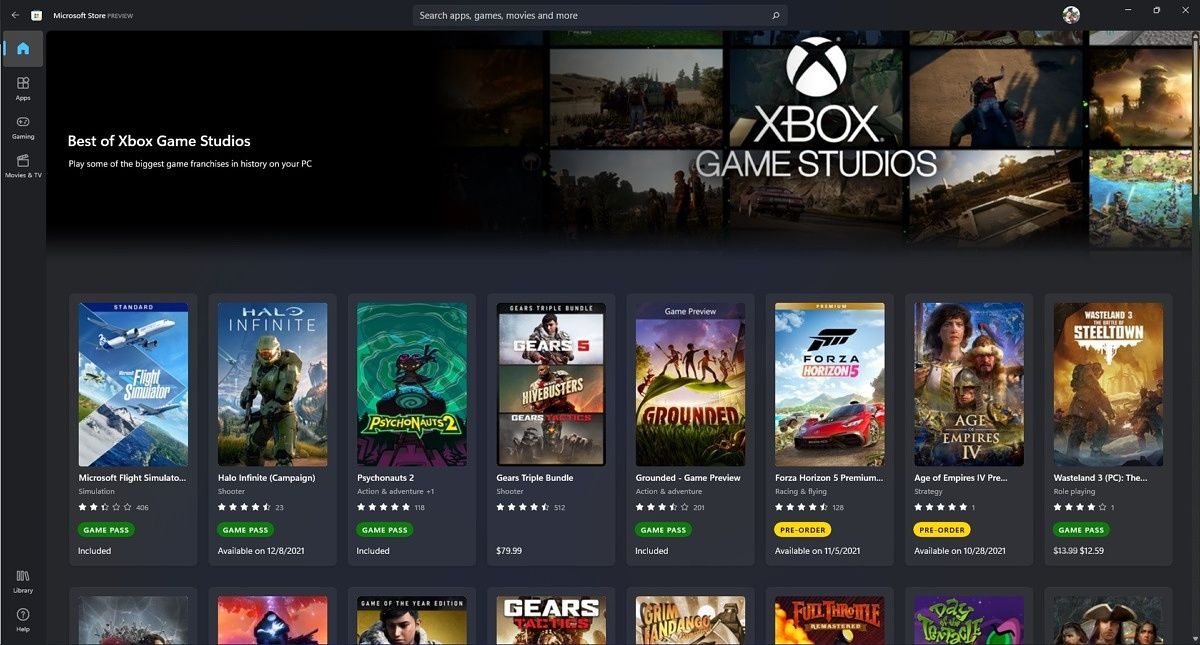Open the Gaming section in the sidebar
Viewport: 1200px width, 645px height.
pos(23,127)
